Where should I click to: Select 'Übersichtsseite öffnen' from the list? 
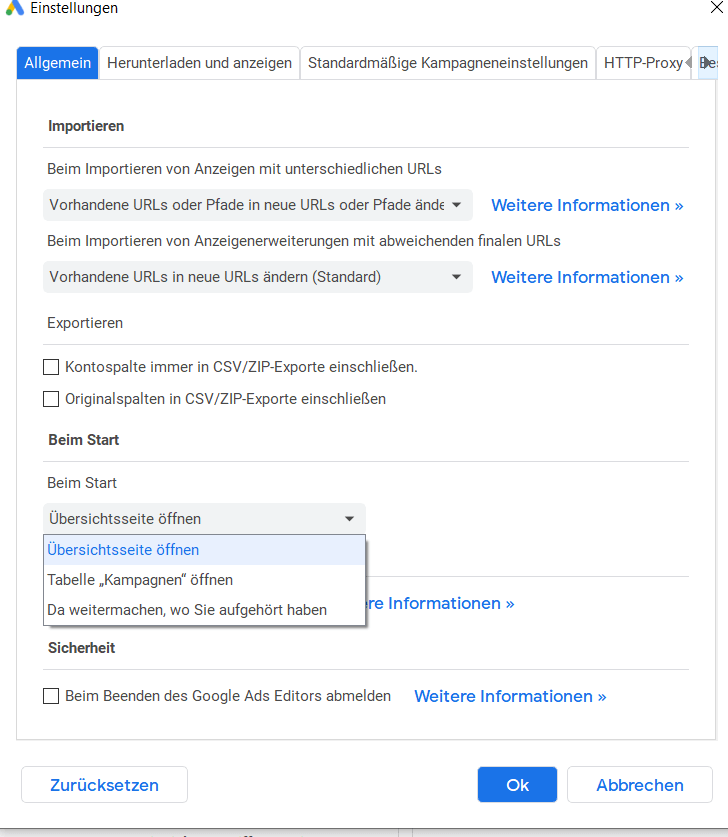pyautogui.click(x=123, y=549)
